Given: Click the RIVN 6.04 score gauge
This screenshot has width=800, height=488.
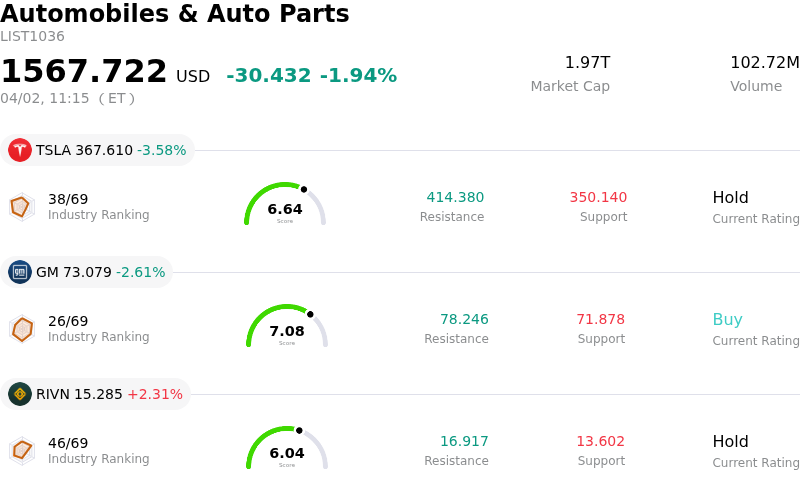Looking at the screenshot, I should point(287,449).
